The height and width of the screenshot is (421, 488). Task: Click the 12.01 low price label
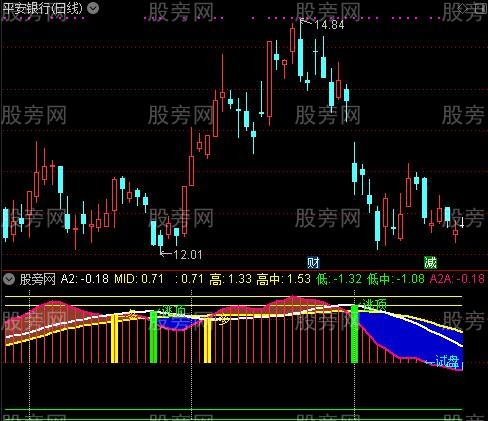(188, 255)
